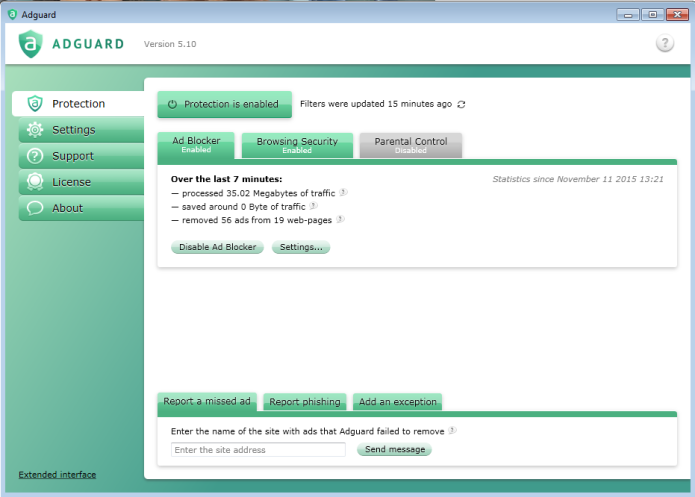The image size is (695, 497).
Task: Open the About section
Action: [82, 208]
